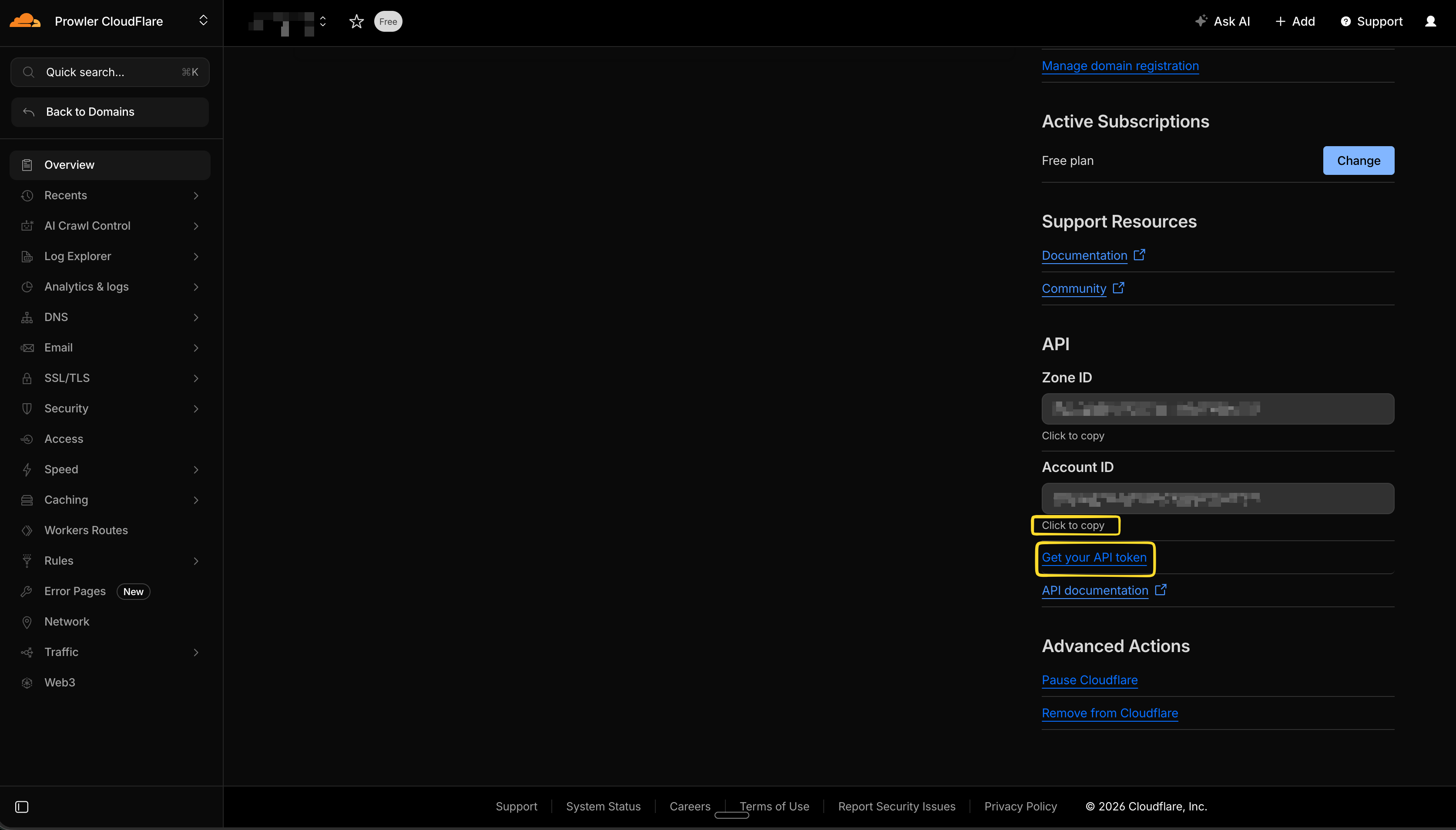Click the sidebar collapse icon at bottom left

point(22,807)
